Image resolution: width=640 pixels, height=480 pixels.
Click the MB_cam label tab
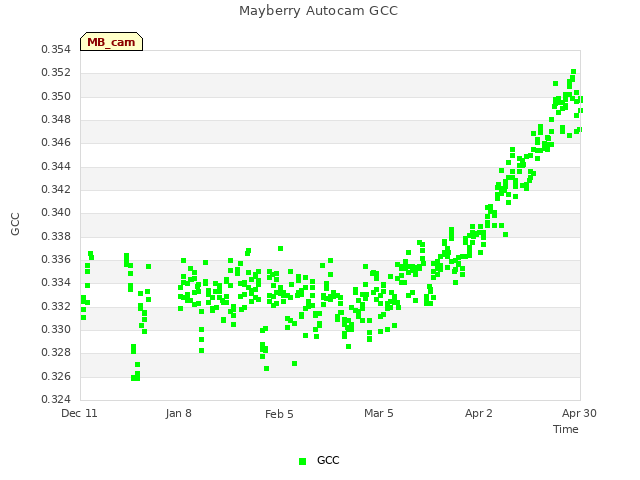click(111, 42)
